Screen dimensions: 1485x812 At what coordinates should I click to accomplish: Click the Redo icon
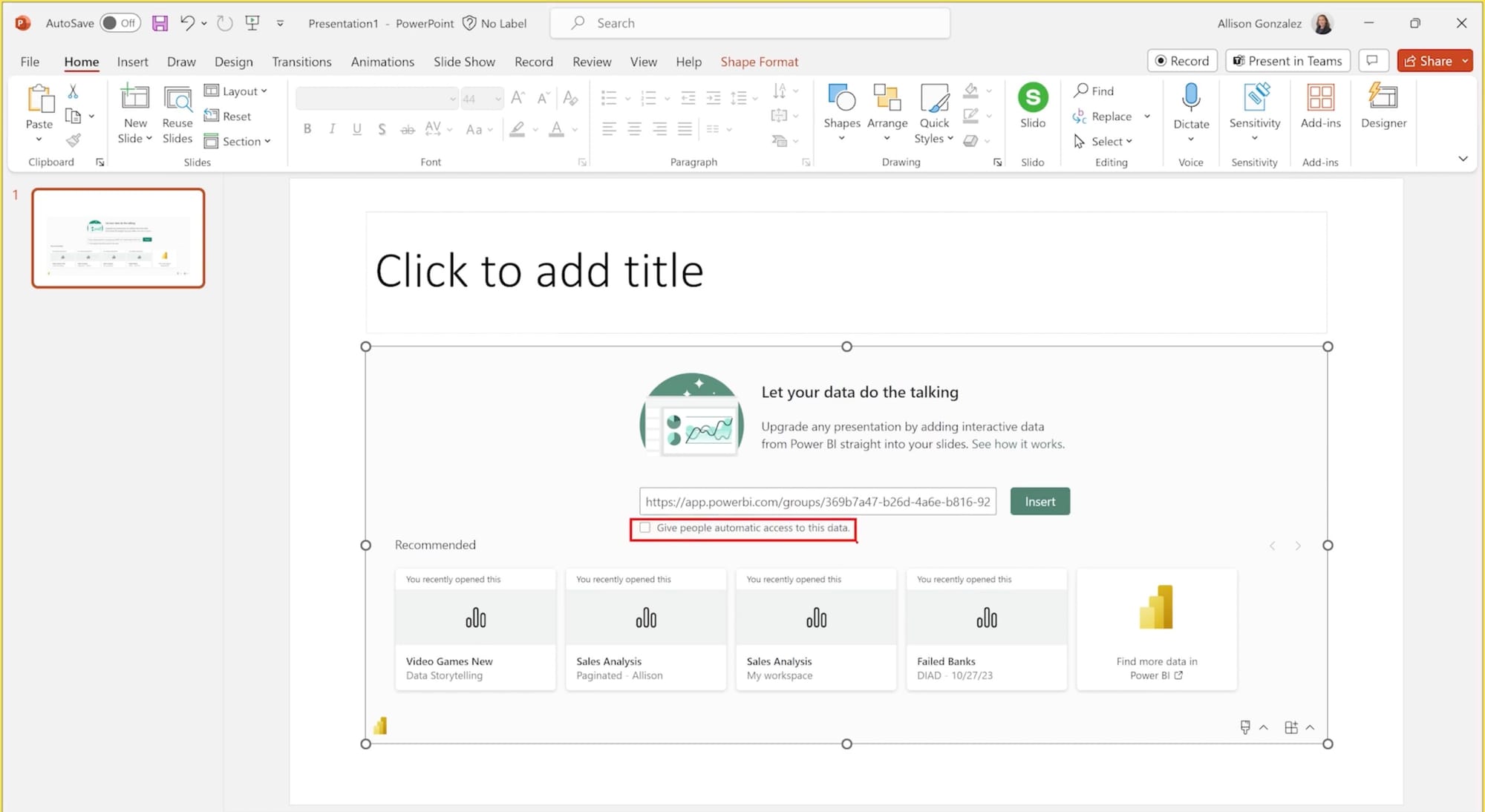pyautogui.click(x=224, y=23)
